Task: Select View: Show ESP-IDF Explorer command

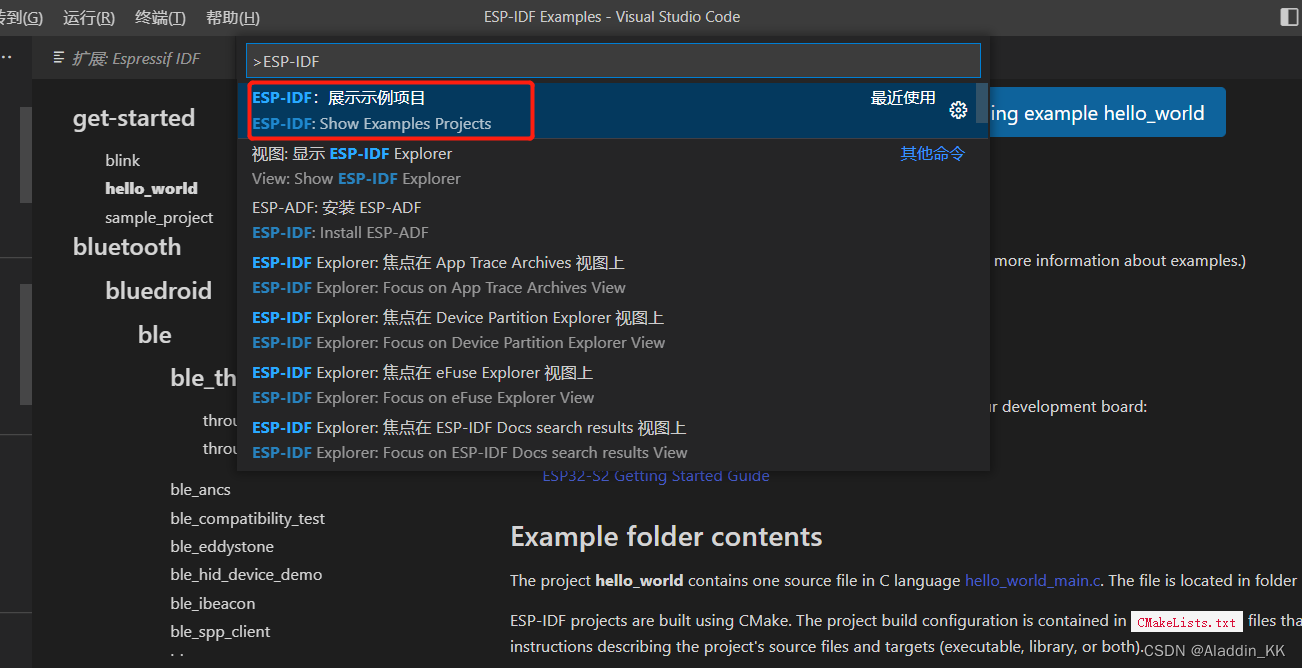Action: (607, 166)
